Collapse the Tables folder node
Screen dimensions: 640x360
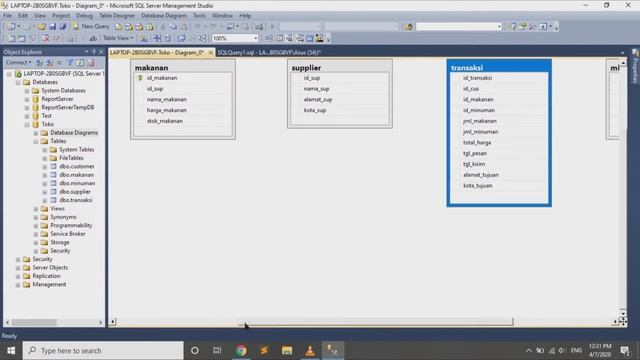coord(36,141)
